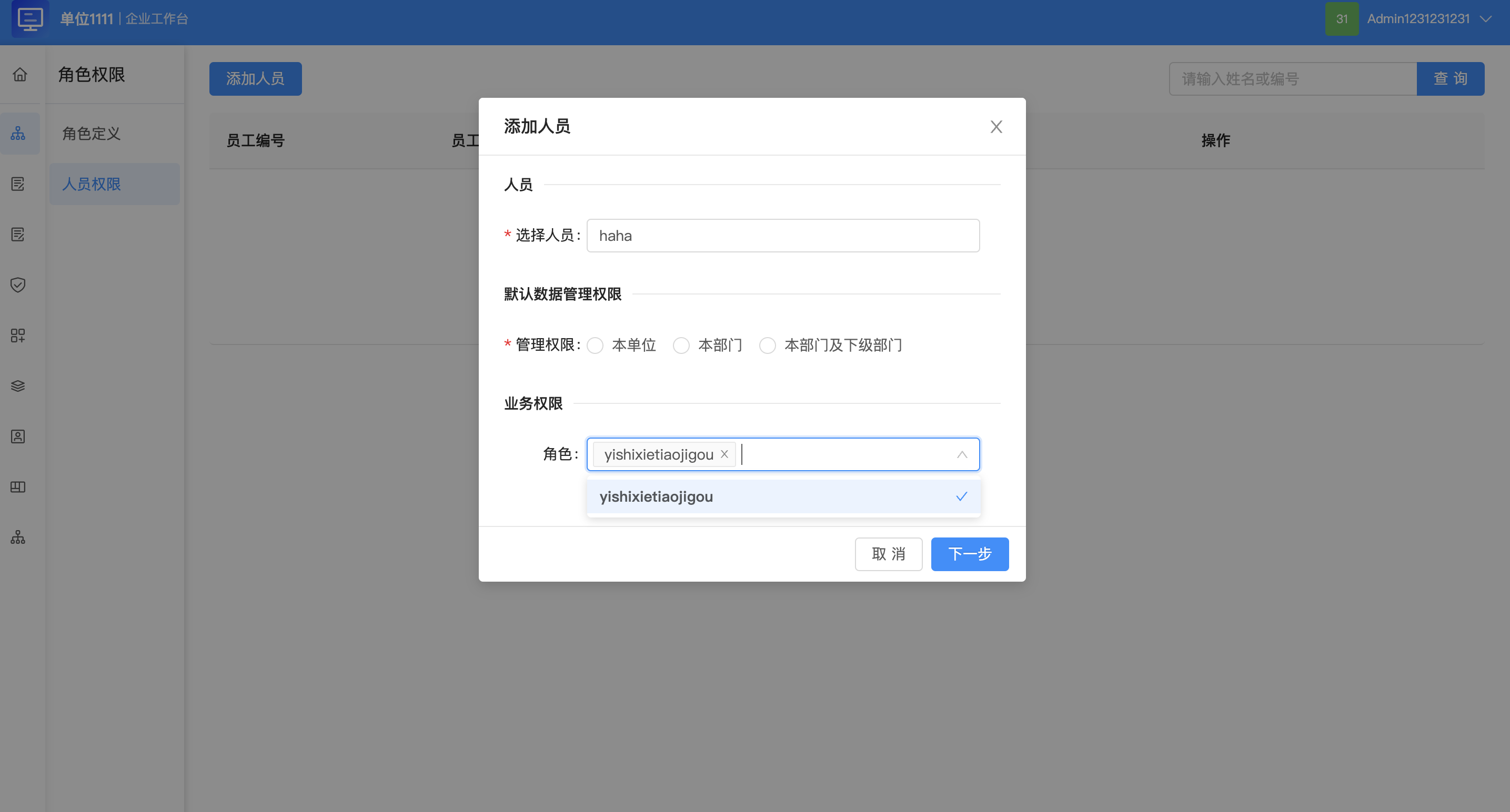
Task: Select the 本单位 radio option
Action: coord(595,345)
